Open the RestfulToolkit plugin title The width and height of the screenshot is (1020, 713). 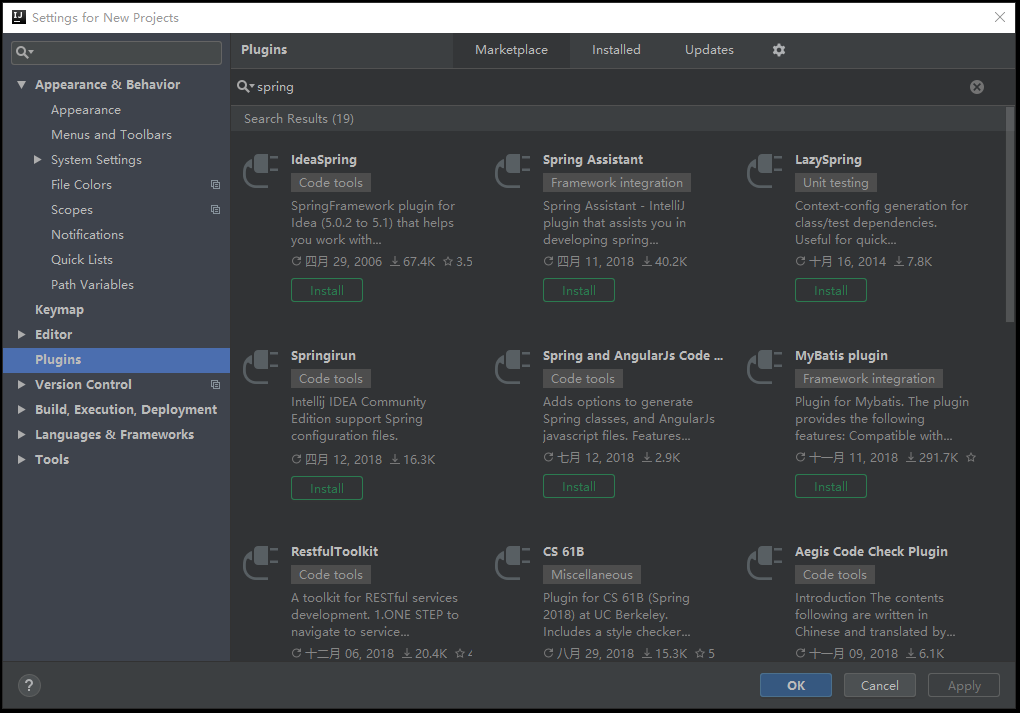coord(334,552)
